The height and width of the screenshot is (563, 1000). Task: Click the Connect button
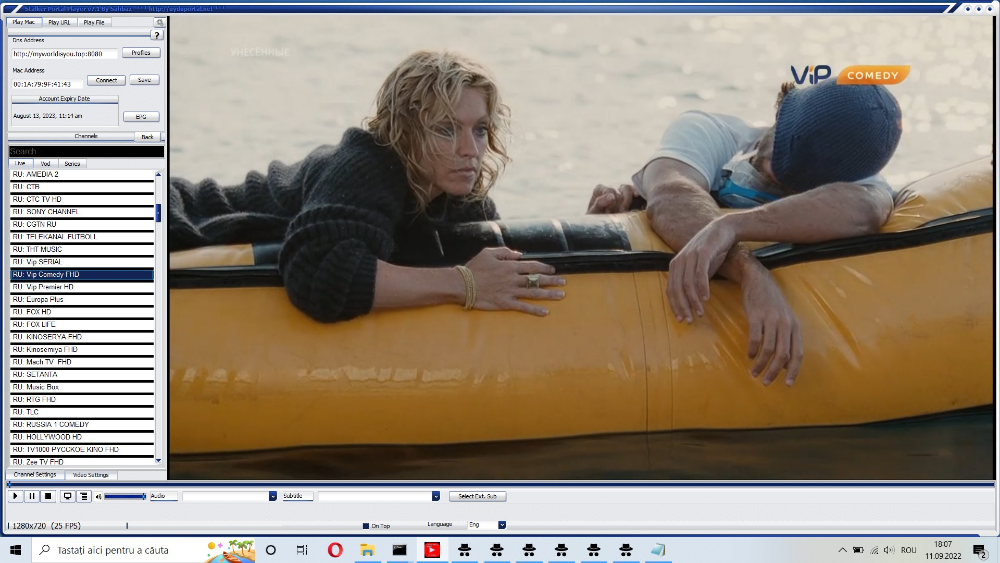coord(107,80)
